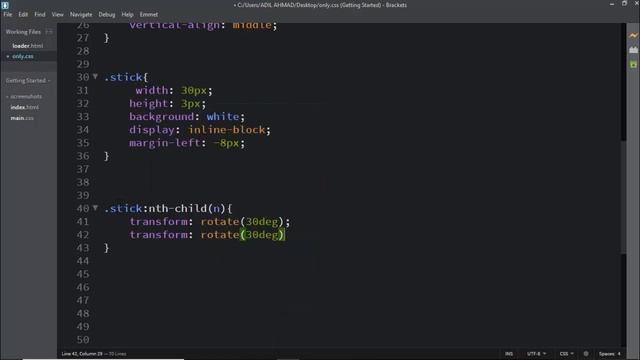
Task: Open index.html in the project tree
Action: coord(24,107)
